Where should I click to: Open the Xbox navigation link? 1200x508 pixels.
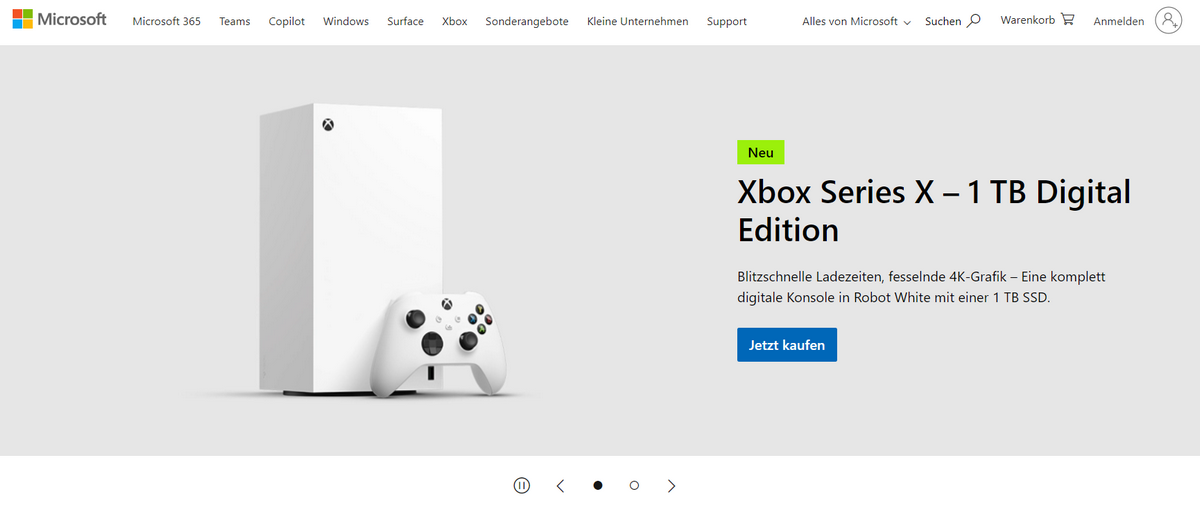454,21
